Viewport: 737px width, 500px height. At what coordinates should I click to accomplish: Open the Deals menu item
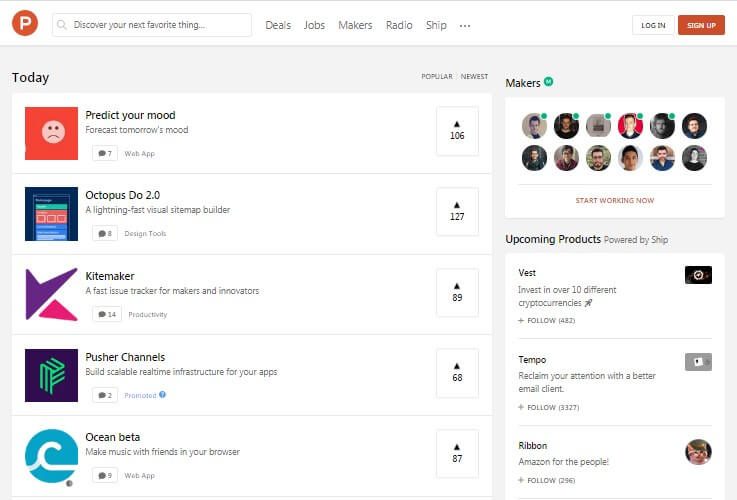click(278, 25)
